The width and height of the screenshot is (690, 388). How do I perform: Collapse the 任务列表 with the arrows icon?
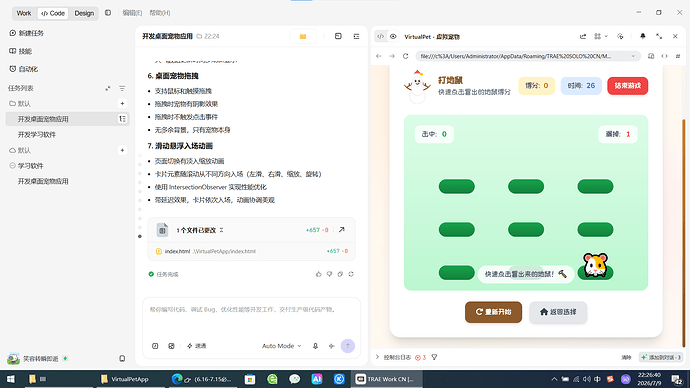(x=108, y=88)
